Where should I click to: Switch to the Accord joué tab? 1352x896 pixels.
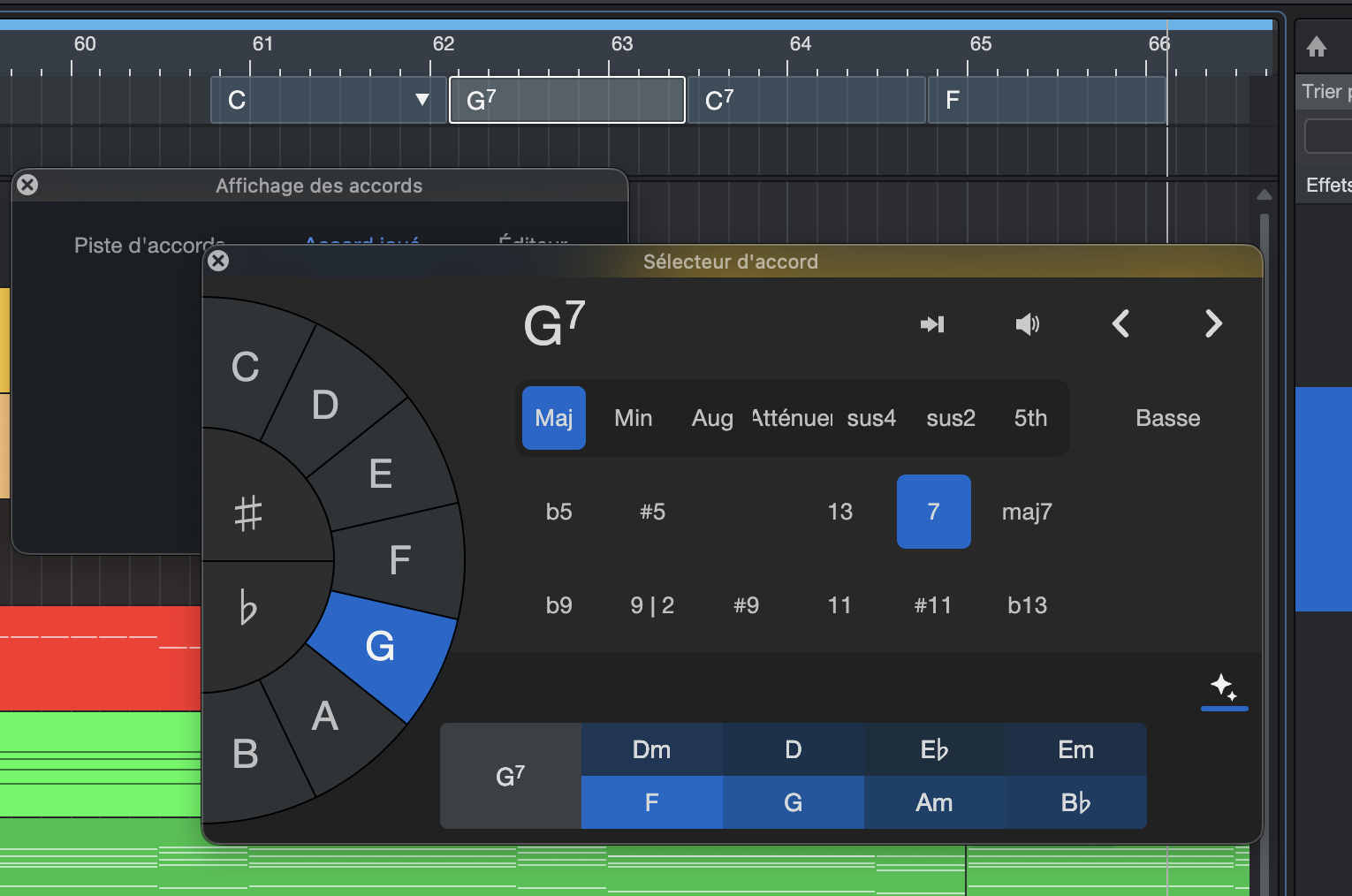click(x=361, y=244)
